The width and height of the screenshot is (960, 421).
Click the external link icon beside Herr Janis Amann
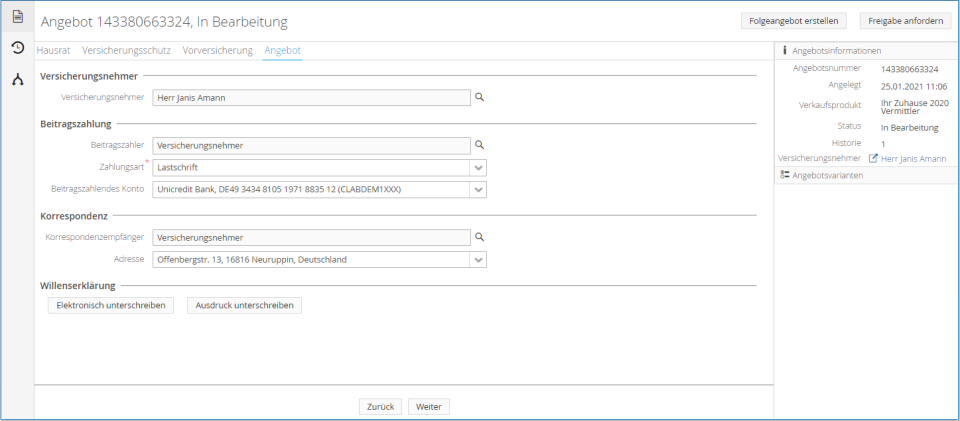(873, 159)
